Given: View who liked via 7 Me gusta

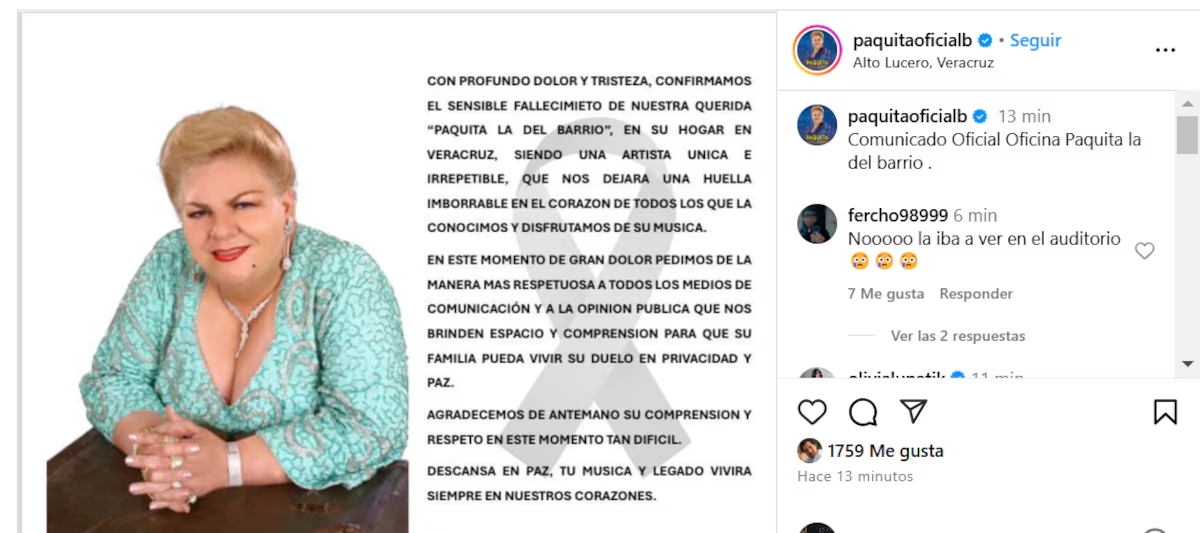Looking at the screenshot, I should (886, 294).
